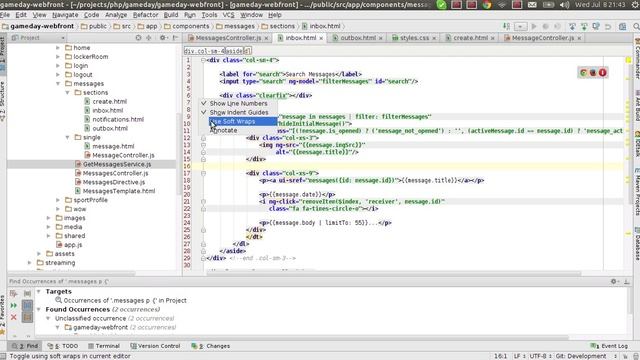Click the red Close X in Find panel
This screenshot has width=640, height=360.
coord(13,317)
